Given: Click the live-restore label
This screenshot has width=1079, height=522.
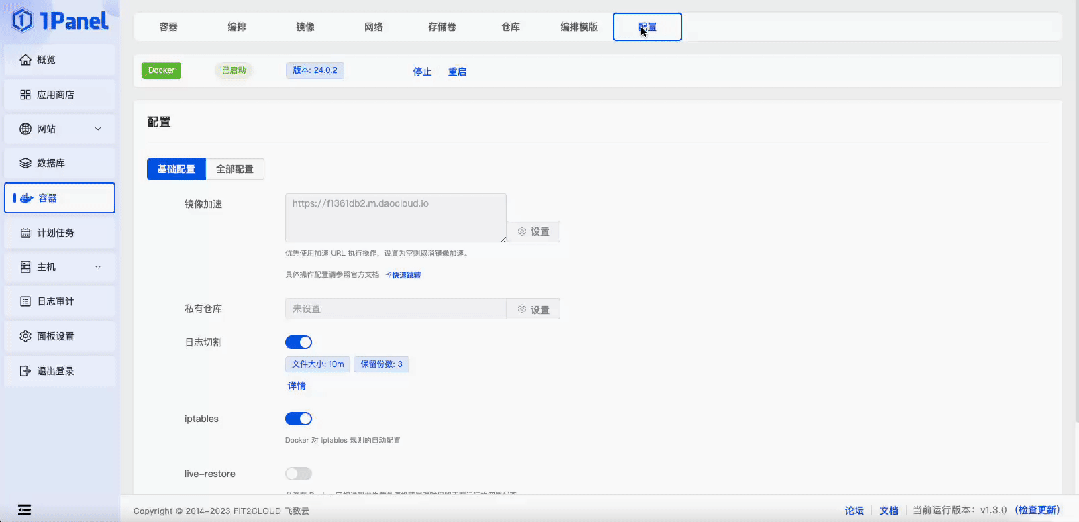Looking at the screenshot, I should pyautogui.click(x=210, y=474).
